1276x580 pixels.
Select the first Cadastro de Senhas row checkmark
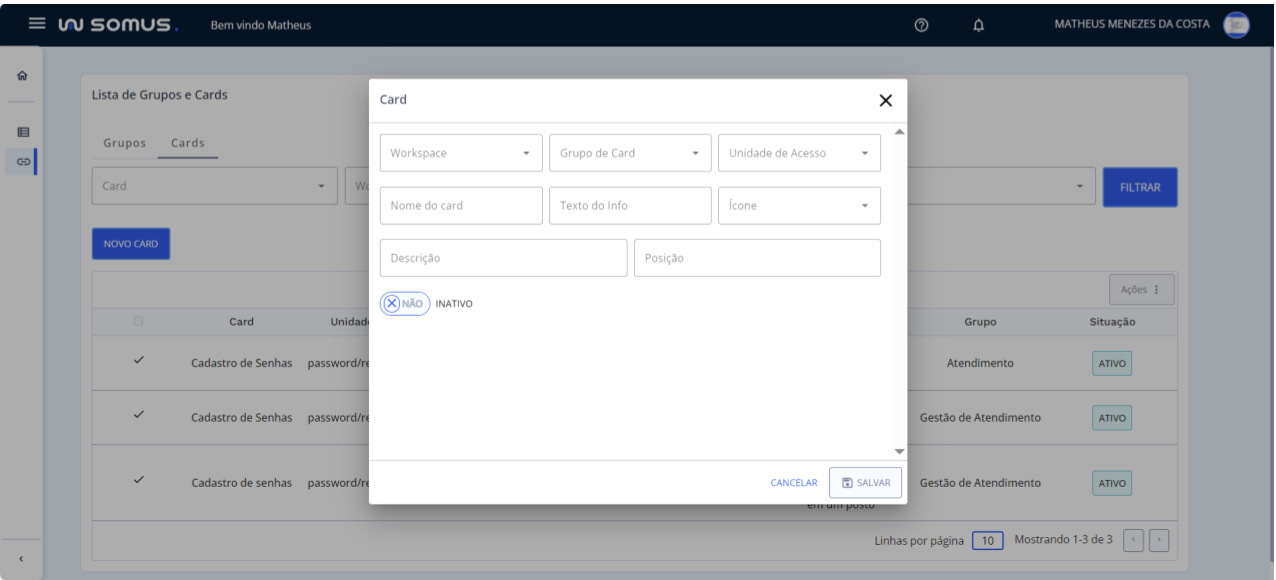(x=138, y=362)
